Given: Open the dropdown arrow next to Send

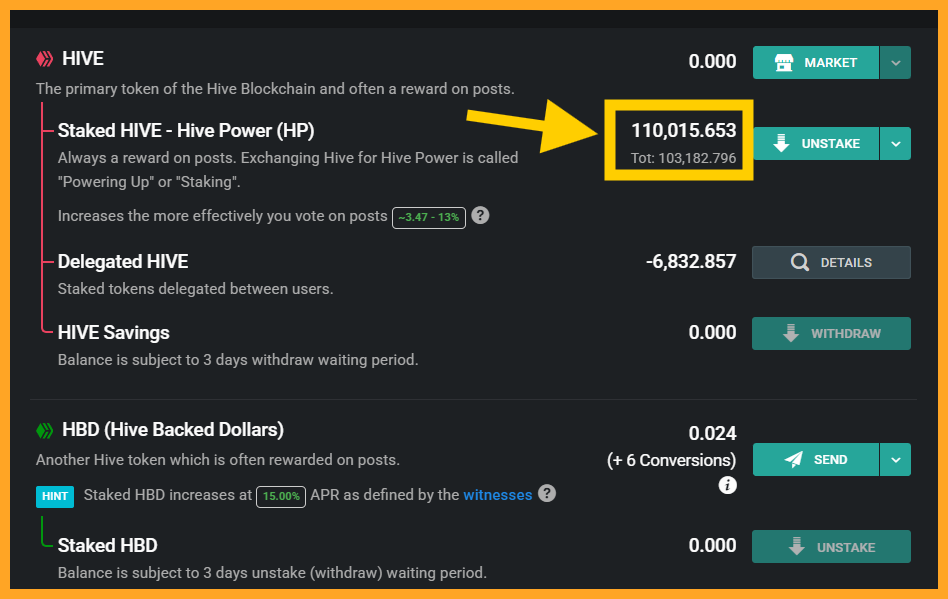Looking at the screenshot, I should (x=895, y=459).
